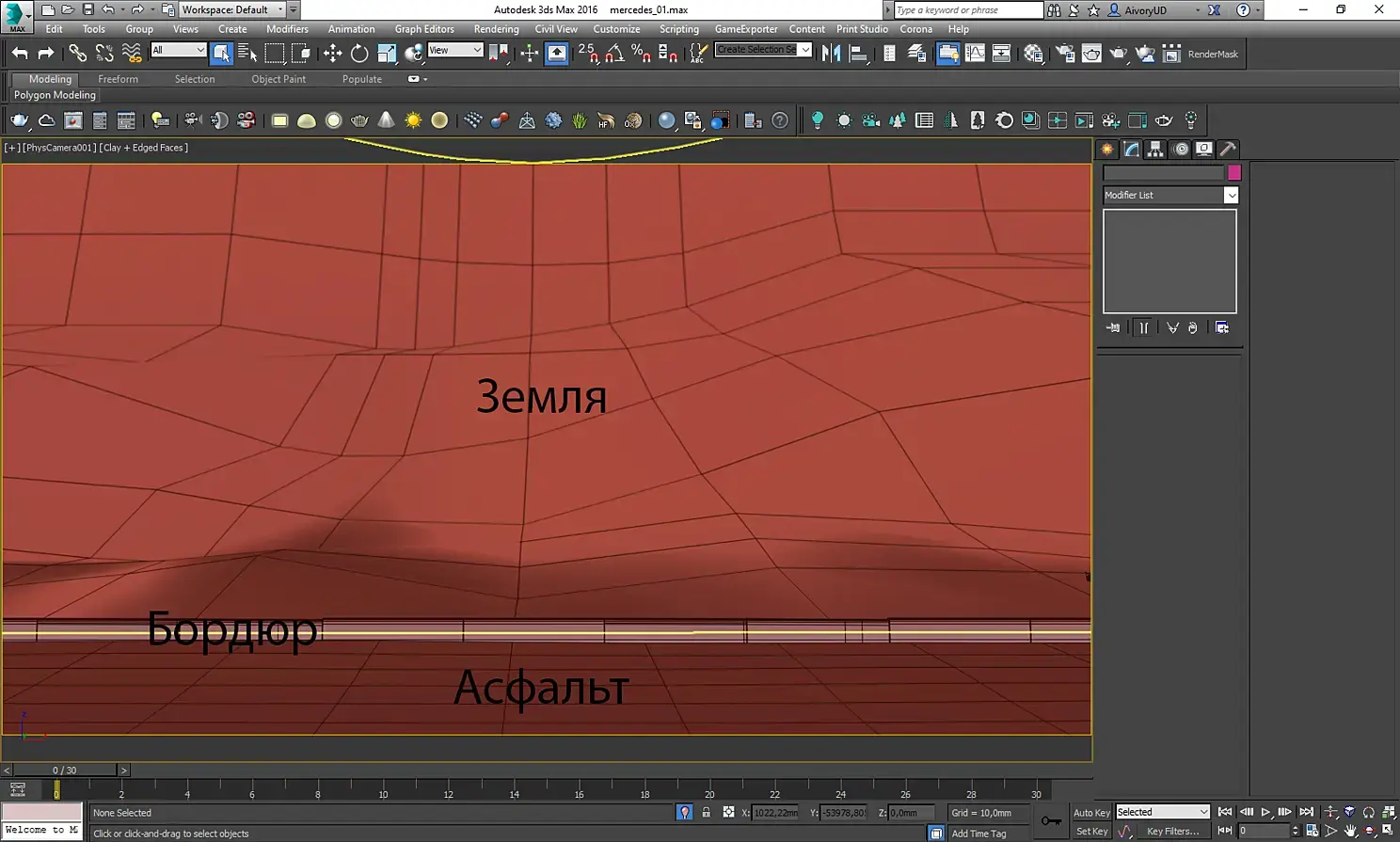This screenshot has height=842, width=1400.
Task: Go to the end frame
Action: [1306, 812]
